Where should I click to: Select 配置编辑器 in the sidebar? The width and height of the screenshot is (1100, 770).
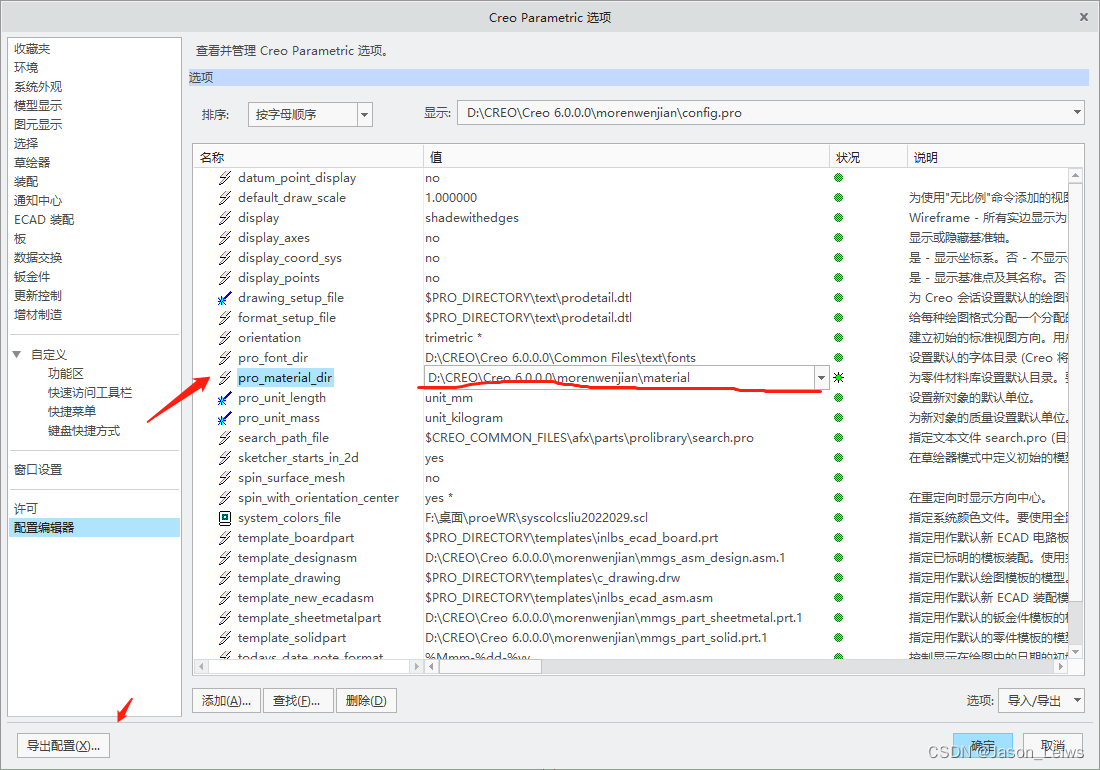tap(94, 527)
